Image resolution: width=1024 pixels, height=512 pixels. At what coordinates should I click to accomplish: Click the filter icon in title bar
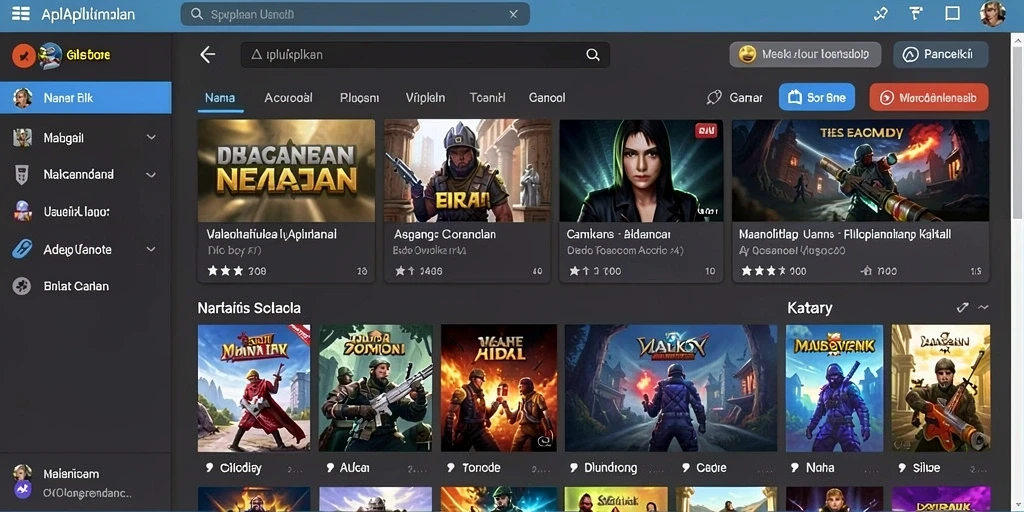coord(916,14)
